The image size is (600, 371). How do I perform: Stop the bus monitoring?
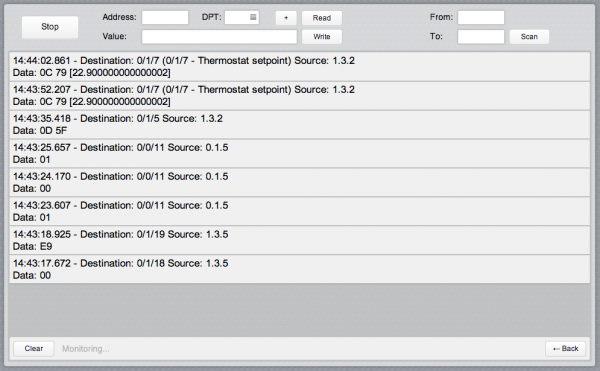point(50,27)
